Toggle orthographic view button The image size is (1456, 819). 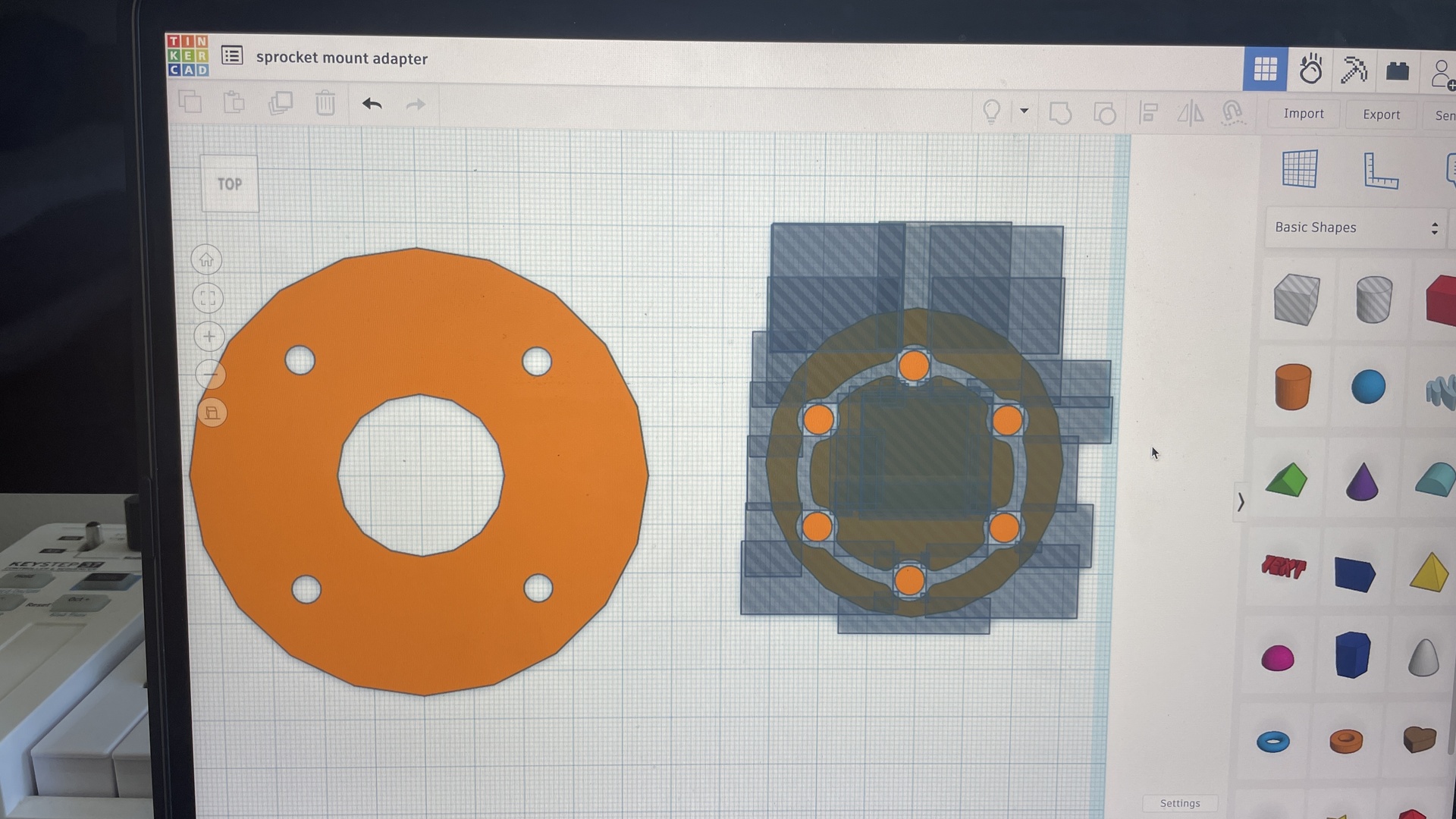[212, 413]
